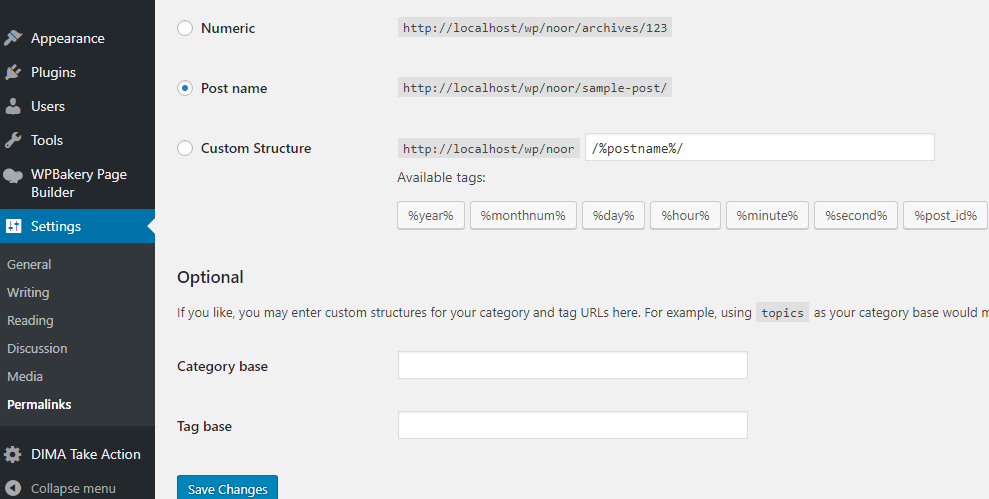Viewport: 989px width, 499px height.
Task: Click the Users person icon
Action: [13, 106]
